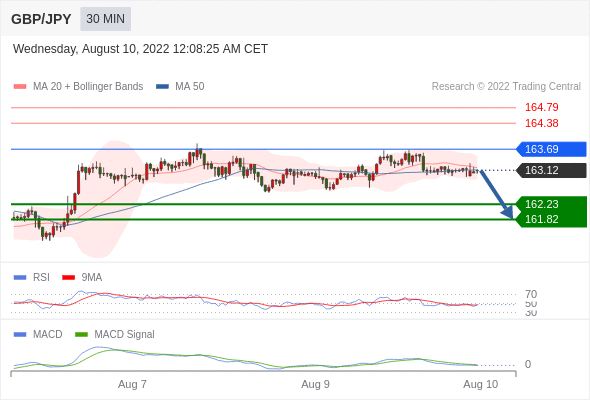Click the Aug 10 date axis label
590x400 pixels.
click(x=481, y=384)
